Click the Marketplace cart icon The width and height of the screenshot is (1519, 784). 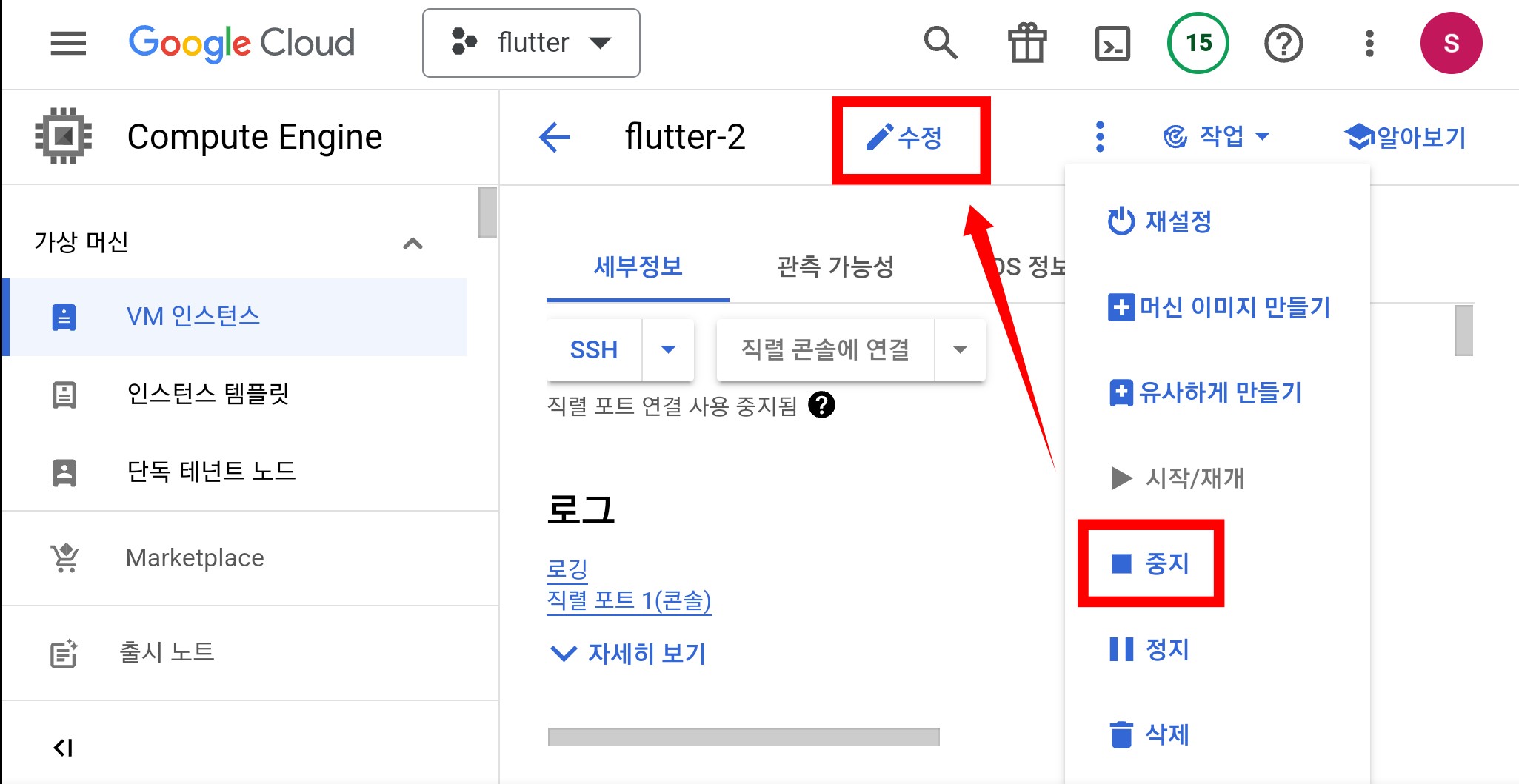point(64,558)
